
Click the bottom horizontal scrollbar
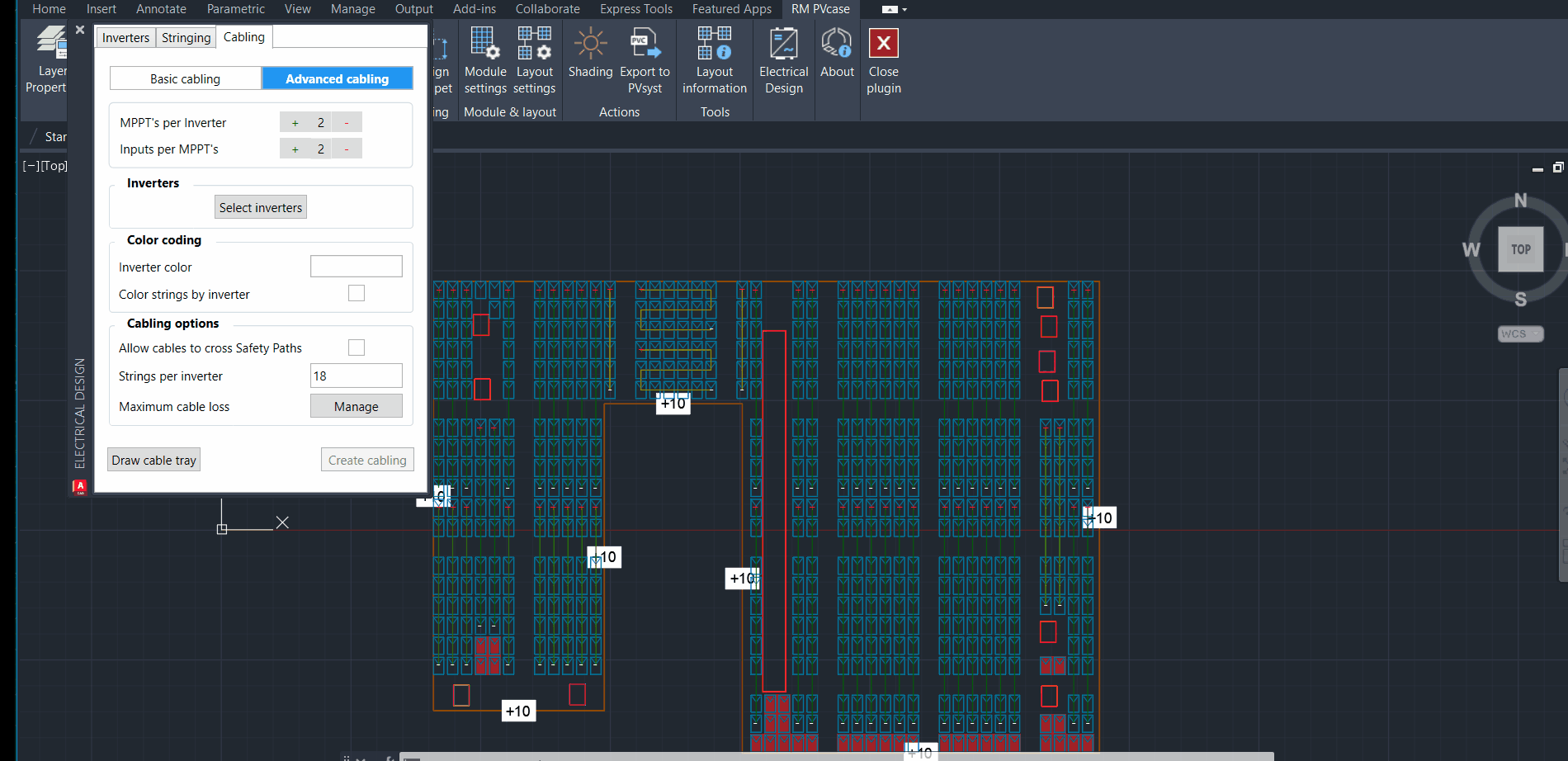(837, 757)
